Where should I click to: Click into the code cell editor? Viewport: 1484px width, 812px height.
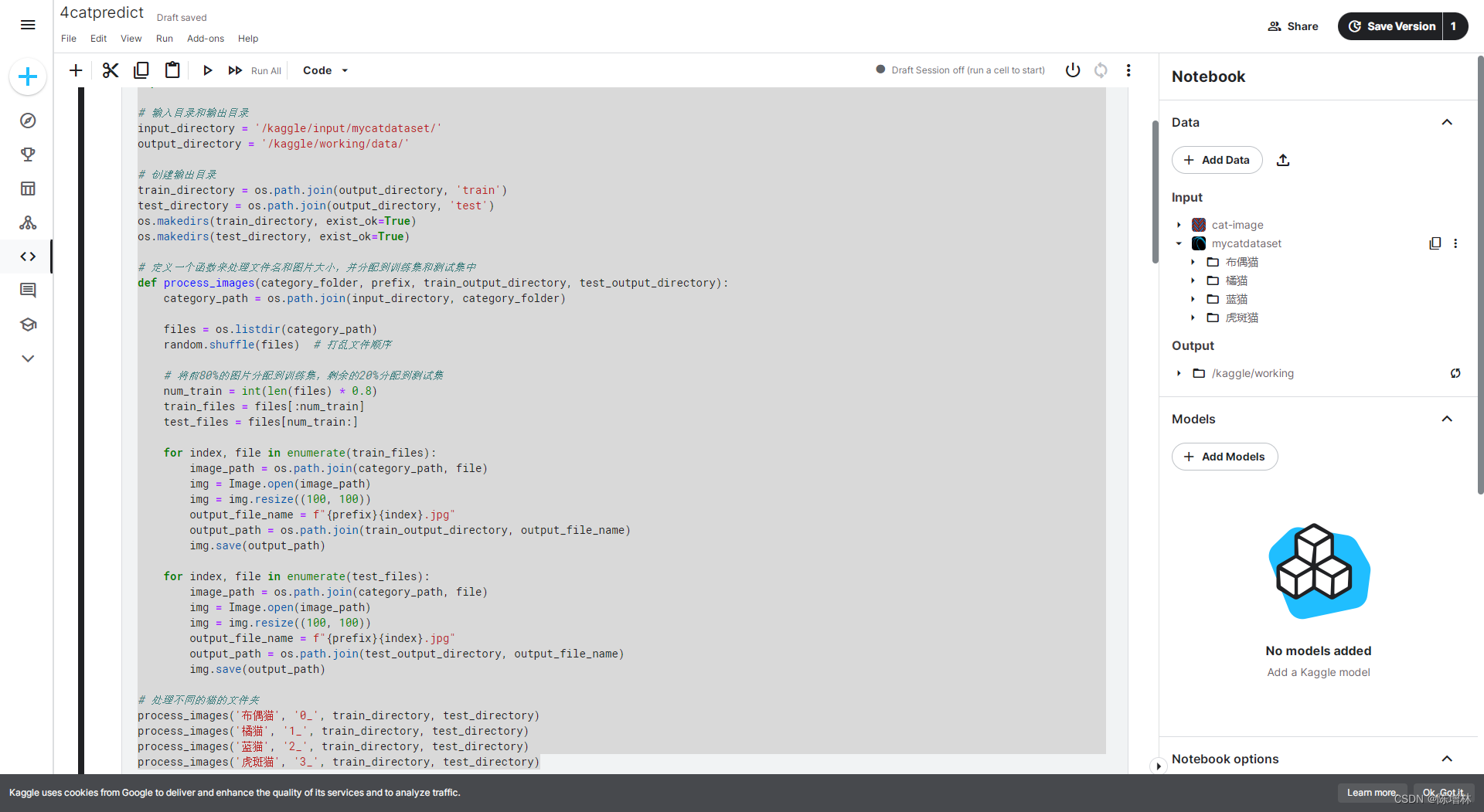621,429
